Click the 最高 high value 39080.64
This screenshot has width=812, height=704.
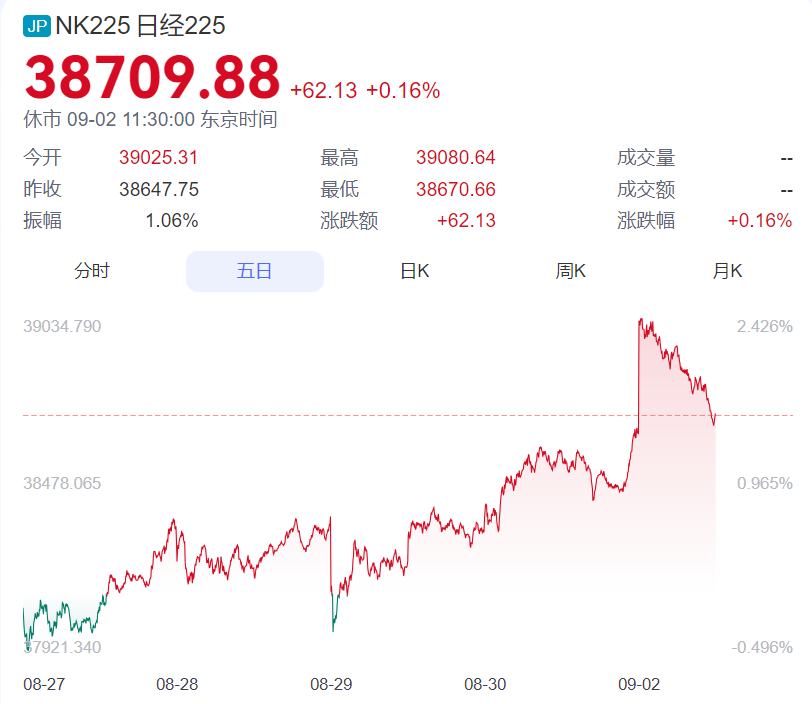(x=455, y=158)
